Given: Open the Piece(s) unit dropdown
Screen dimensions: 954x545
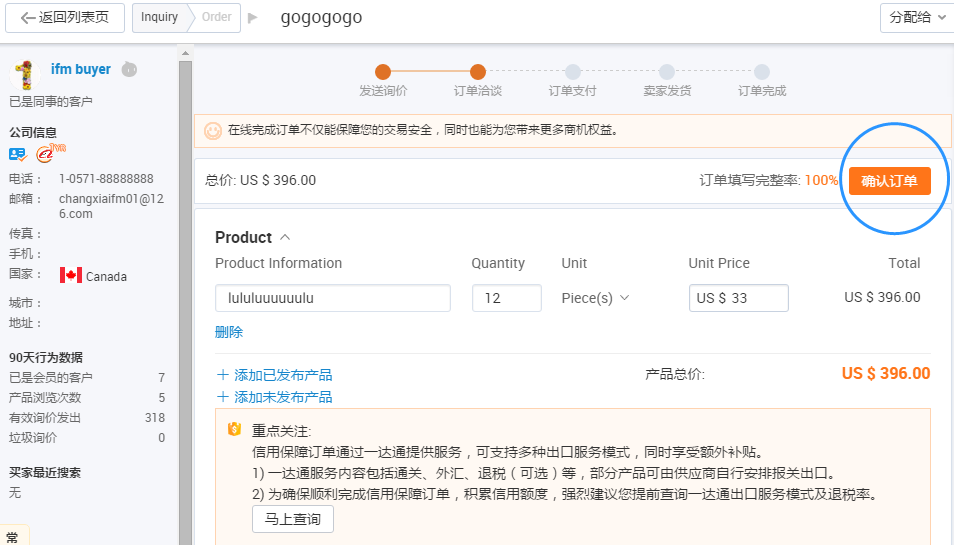Looking at the screenshot, I should (x=595, y=298).
